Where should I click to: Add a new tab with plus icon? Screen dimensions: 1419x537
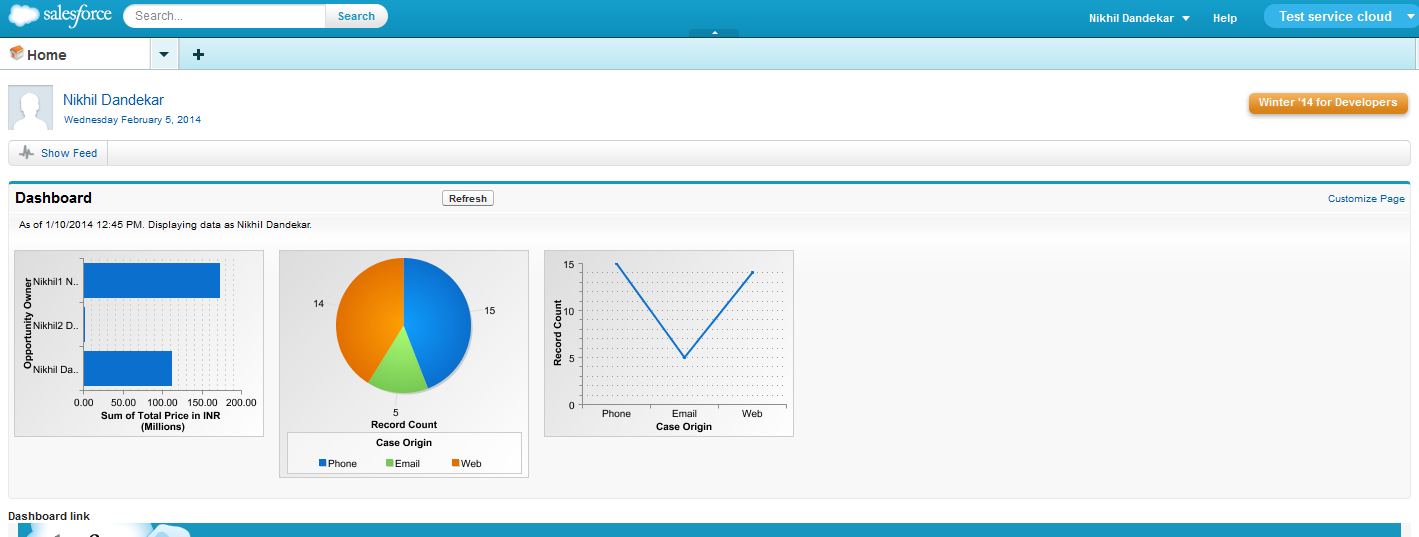[198, 54]
